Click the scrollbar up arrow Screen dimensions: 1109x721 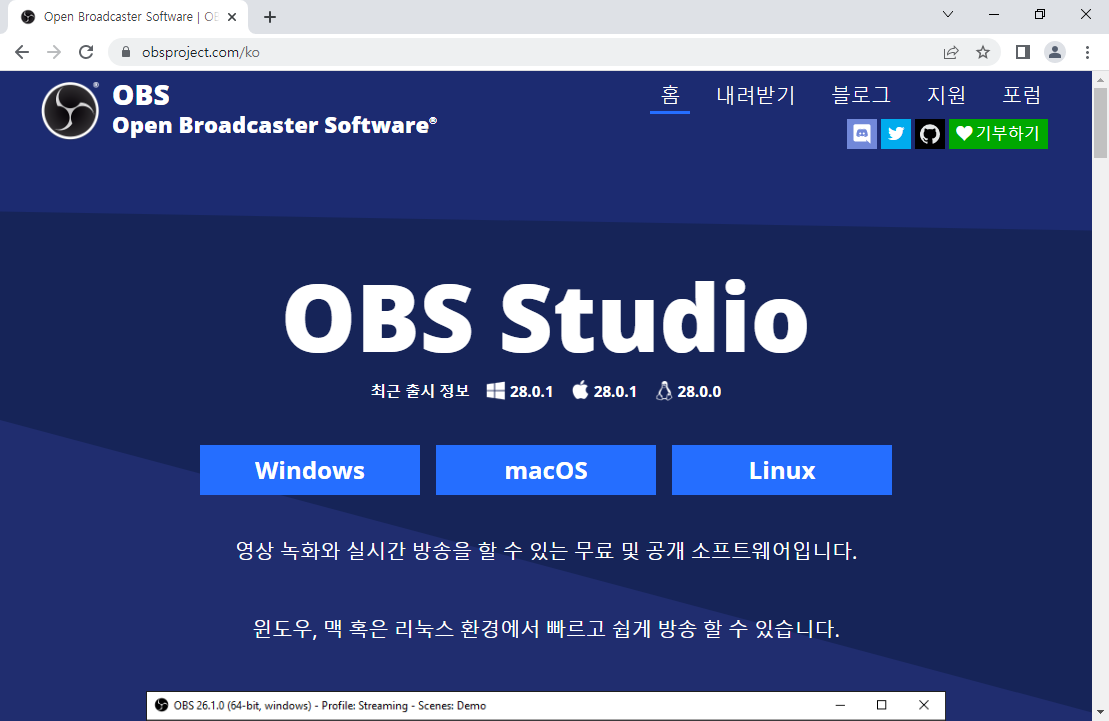pyautogui.click(x=1101, y=79)
